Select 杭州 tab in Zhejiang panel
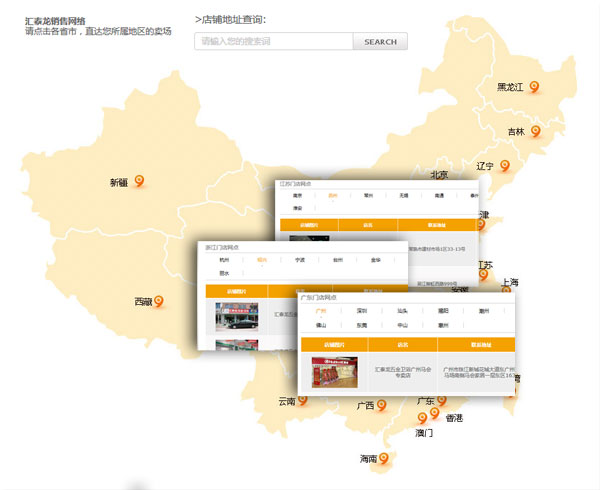This screenshot has height=490, width=600. (224, 259)
